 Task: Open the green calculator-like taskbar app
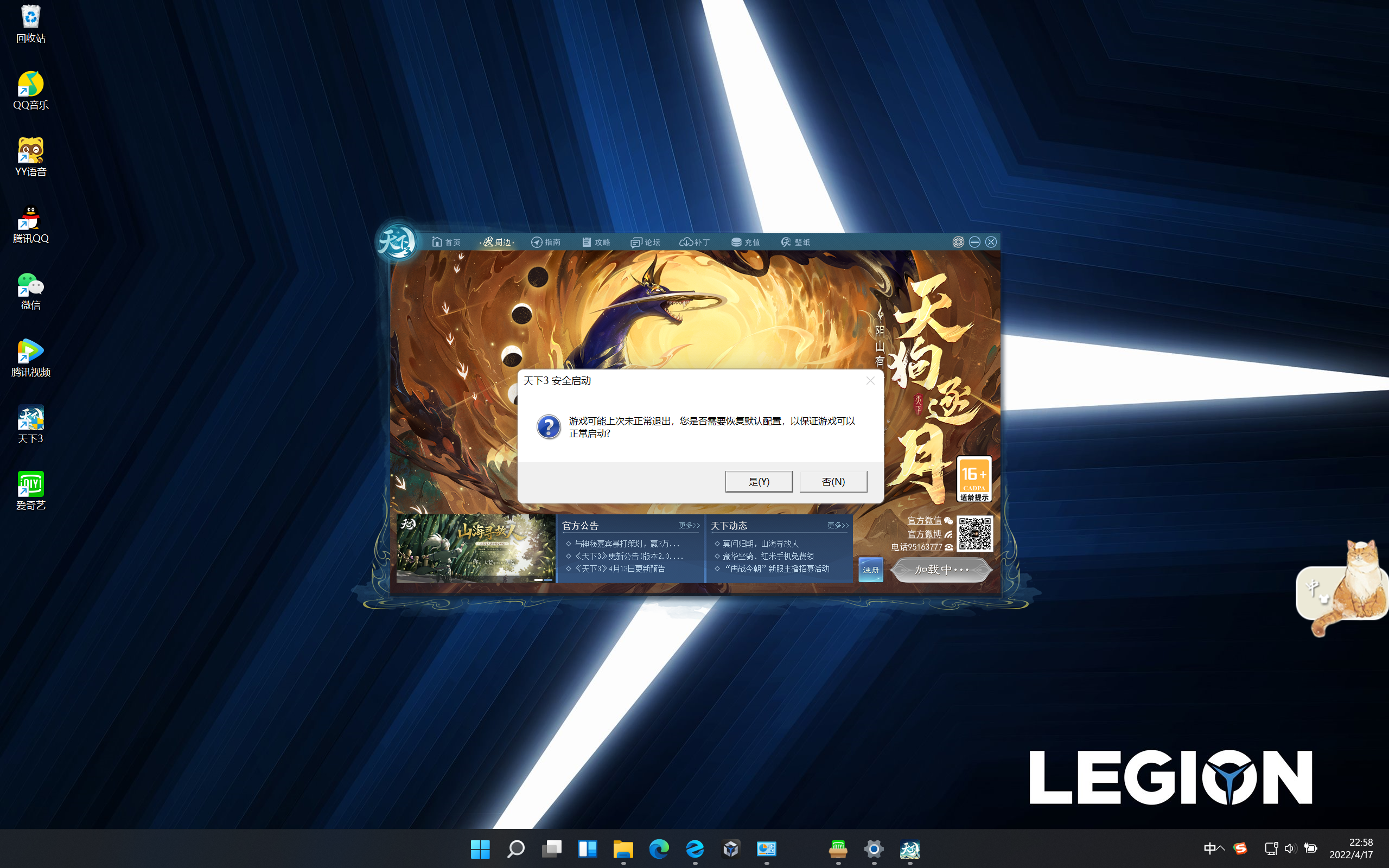(x=838, y=848)
